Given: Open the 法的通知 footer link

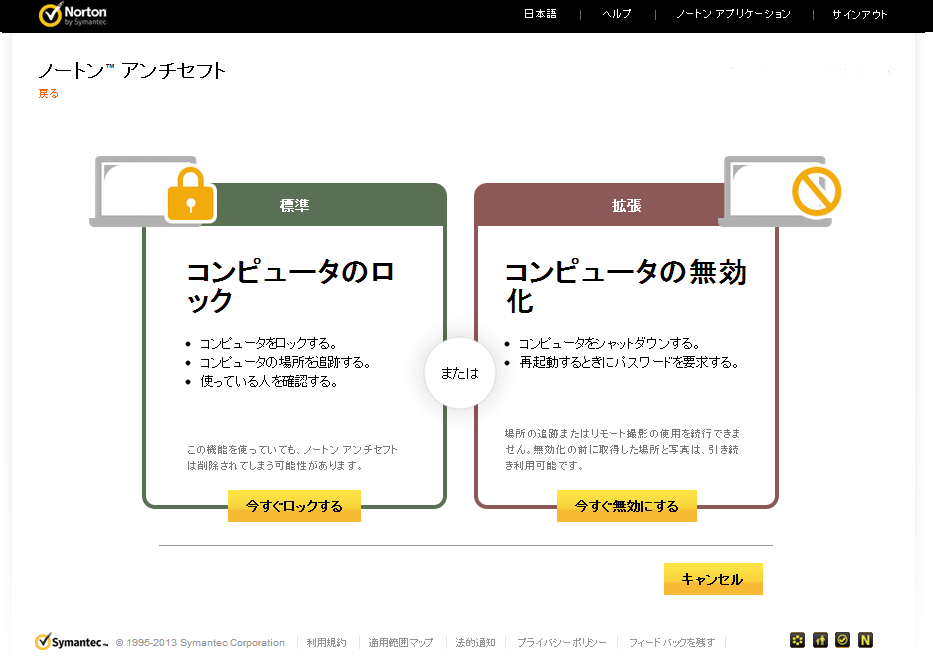Looking at the screenshot, I should pos(475,642).
